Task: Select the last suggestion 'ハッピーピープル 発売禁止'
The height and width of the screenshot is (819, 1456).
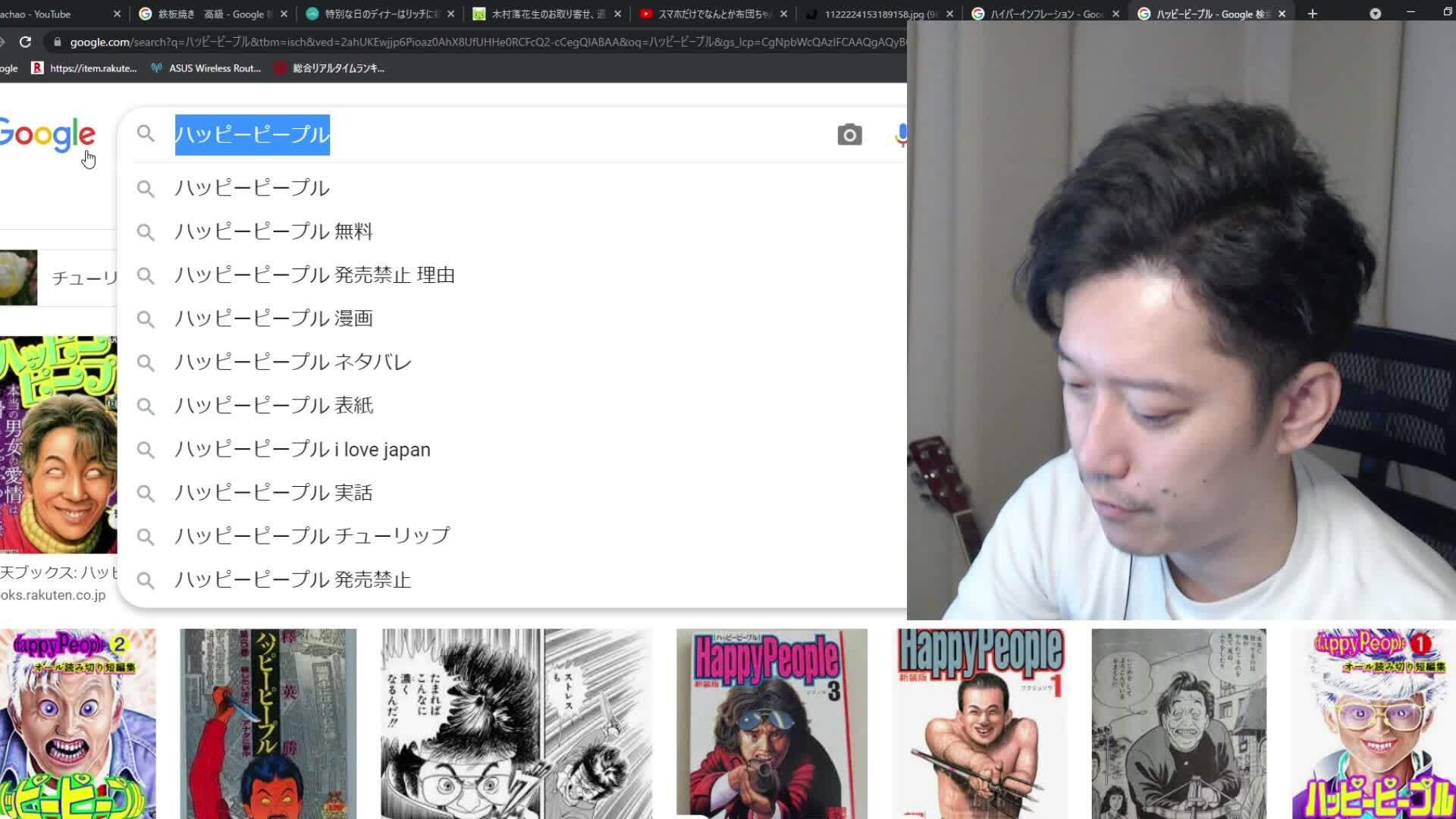Action: pos(513,581)
